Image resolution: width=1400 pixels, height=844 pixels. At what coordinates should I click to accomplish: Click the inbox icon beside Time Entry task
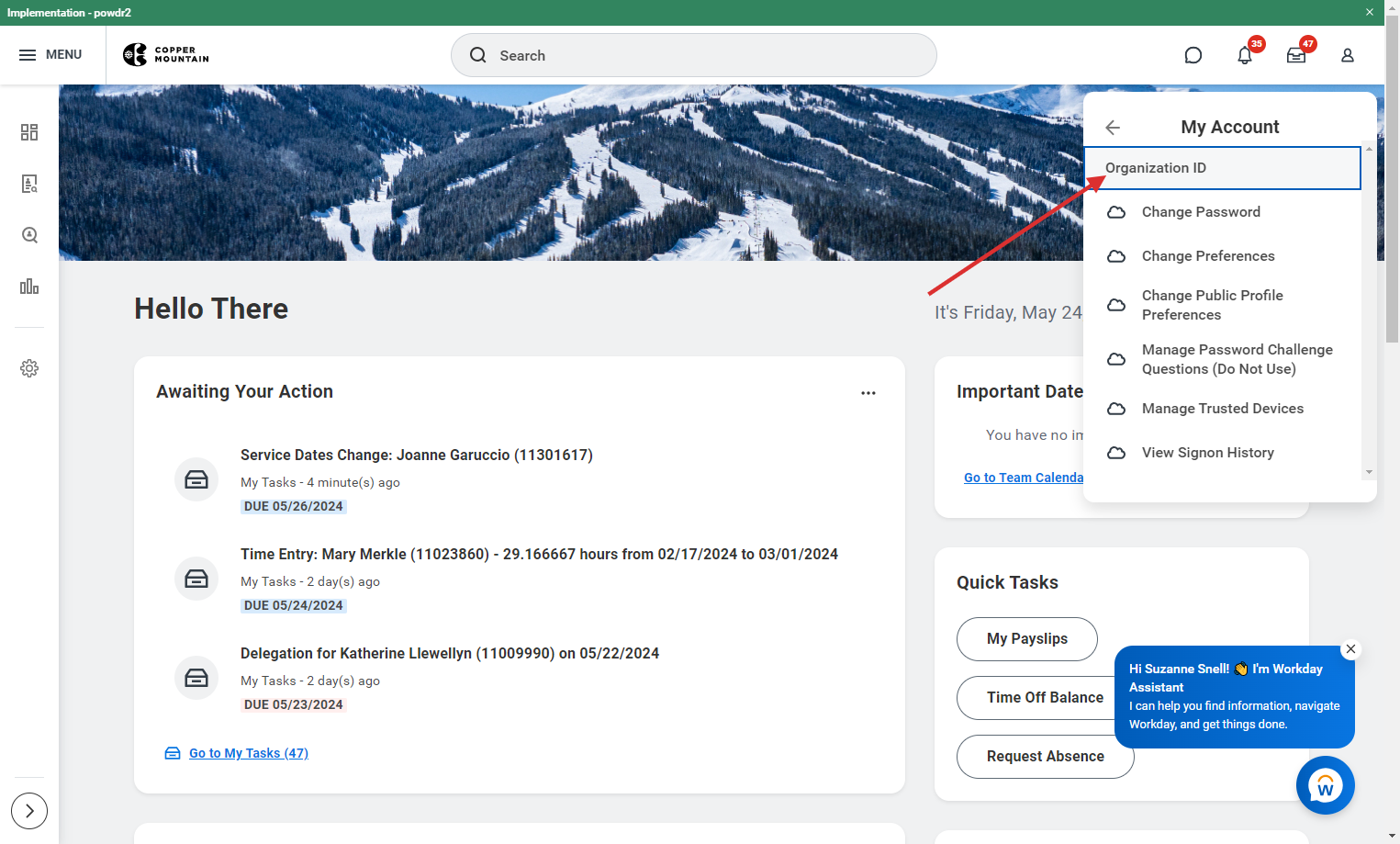196,579
